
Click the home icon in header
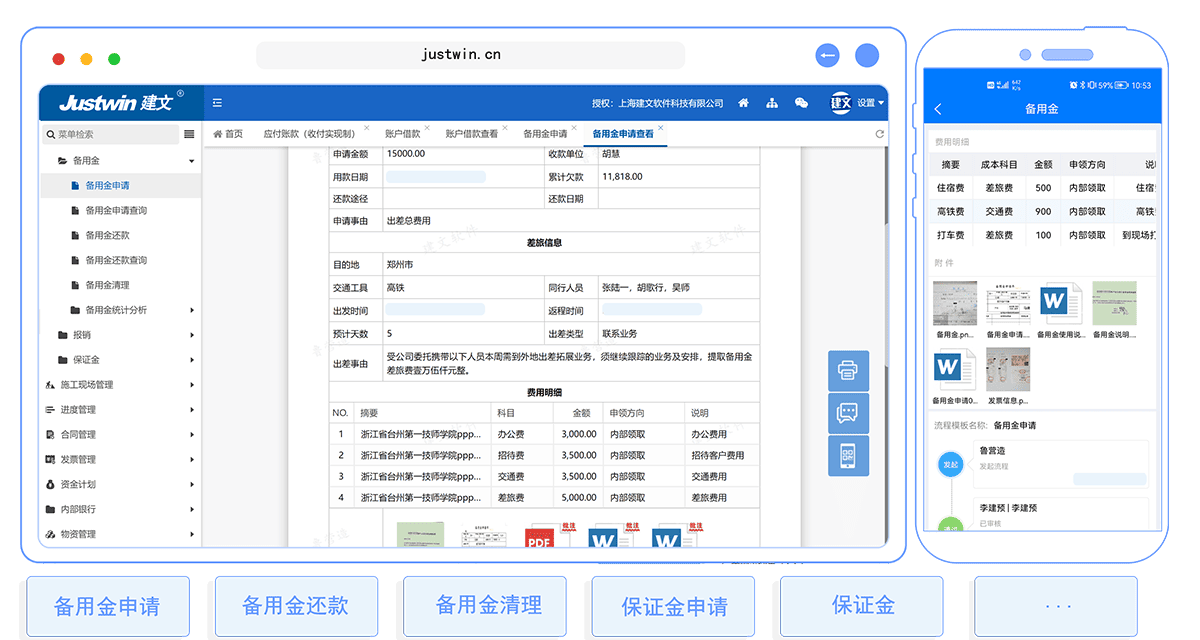click(743, 103)
